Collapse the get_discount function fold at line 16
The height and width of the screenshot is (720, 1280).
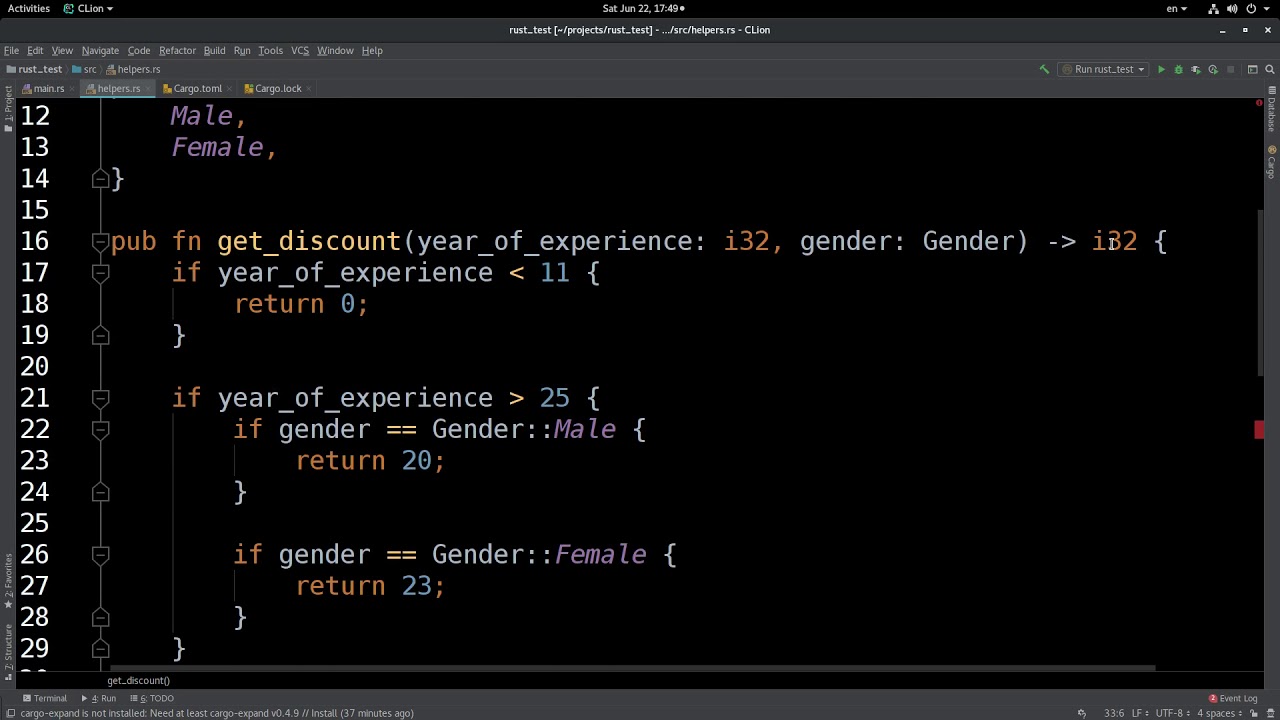[100, 241]
